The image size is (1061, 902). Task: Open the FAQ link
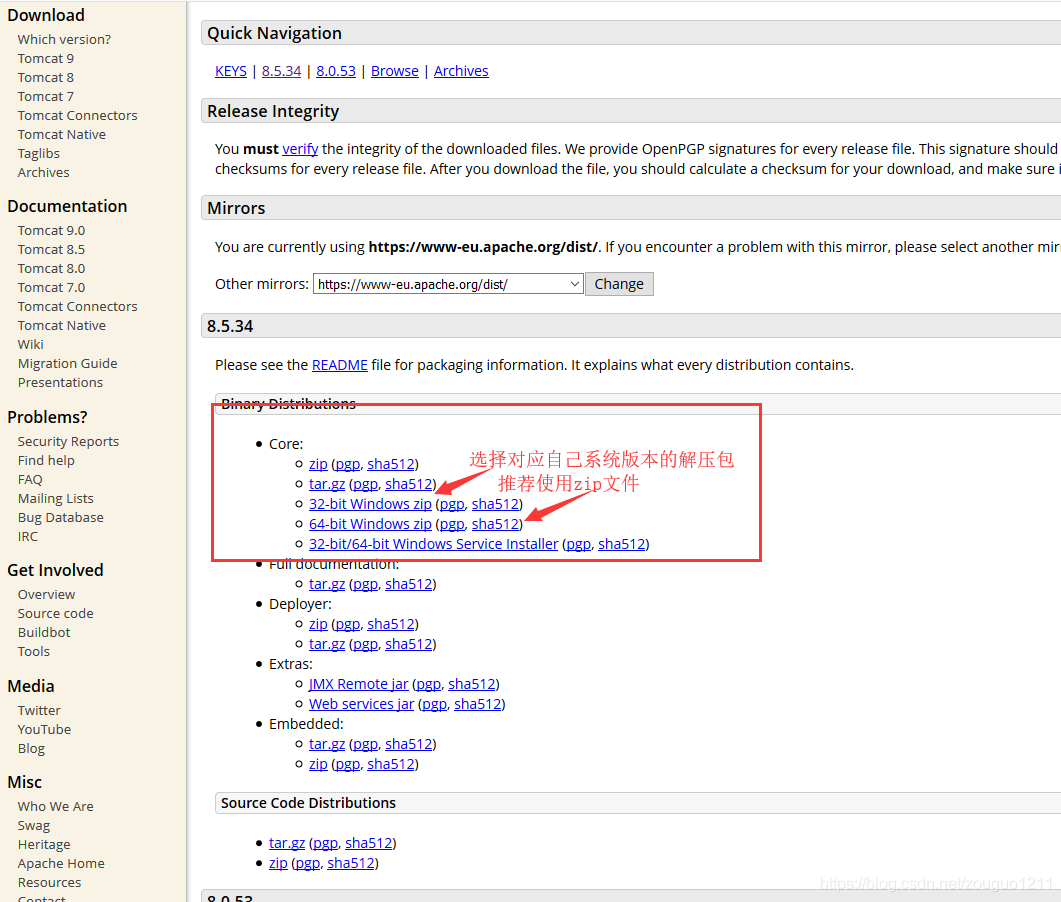click(x=30, y=479)
